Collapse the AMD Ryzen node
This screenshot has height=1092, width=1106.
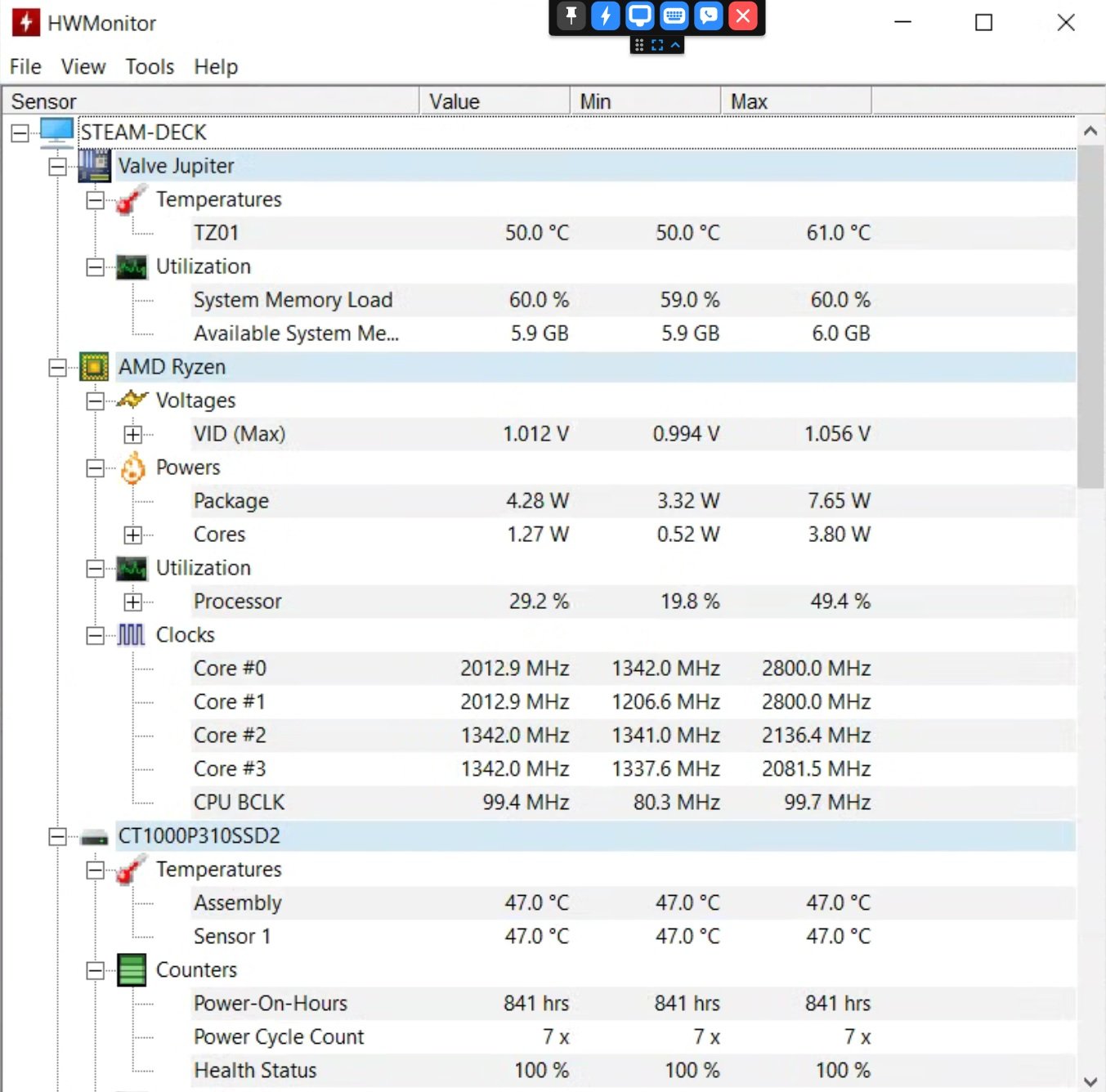[x=57, y=367]
